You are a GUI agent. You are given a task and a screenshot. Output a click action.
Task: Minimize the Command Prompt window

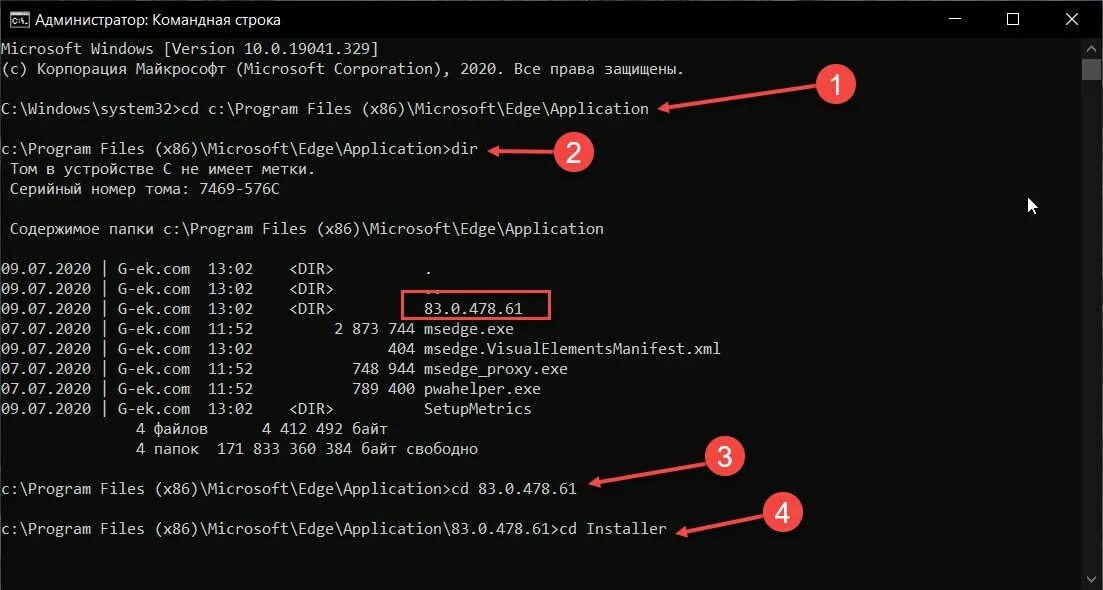(x=955, y=20)
